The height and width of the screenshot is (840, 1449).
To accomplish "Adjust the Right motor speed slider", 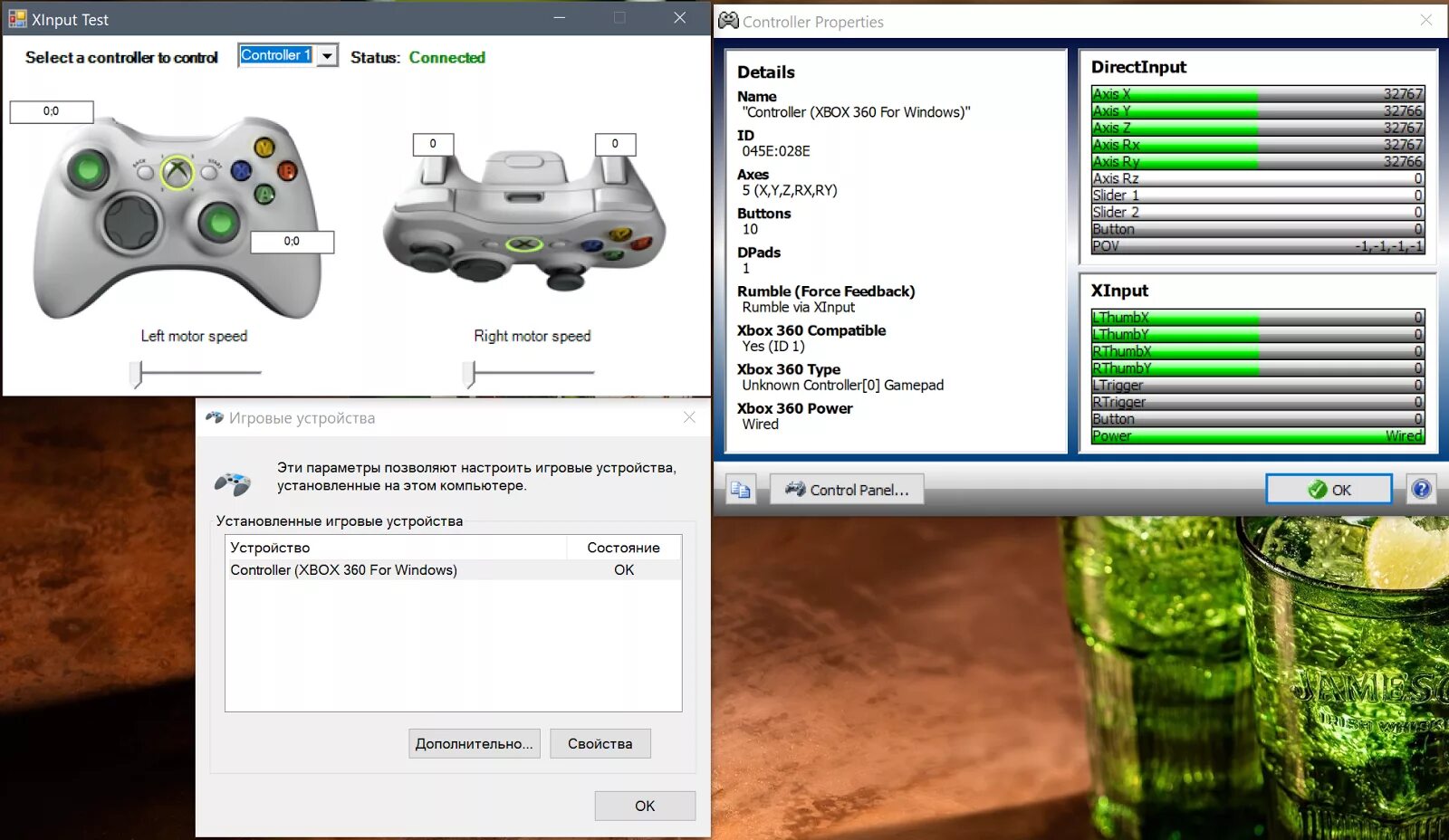I will click(x=469, y=373).
